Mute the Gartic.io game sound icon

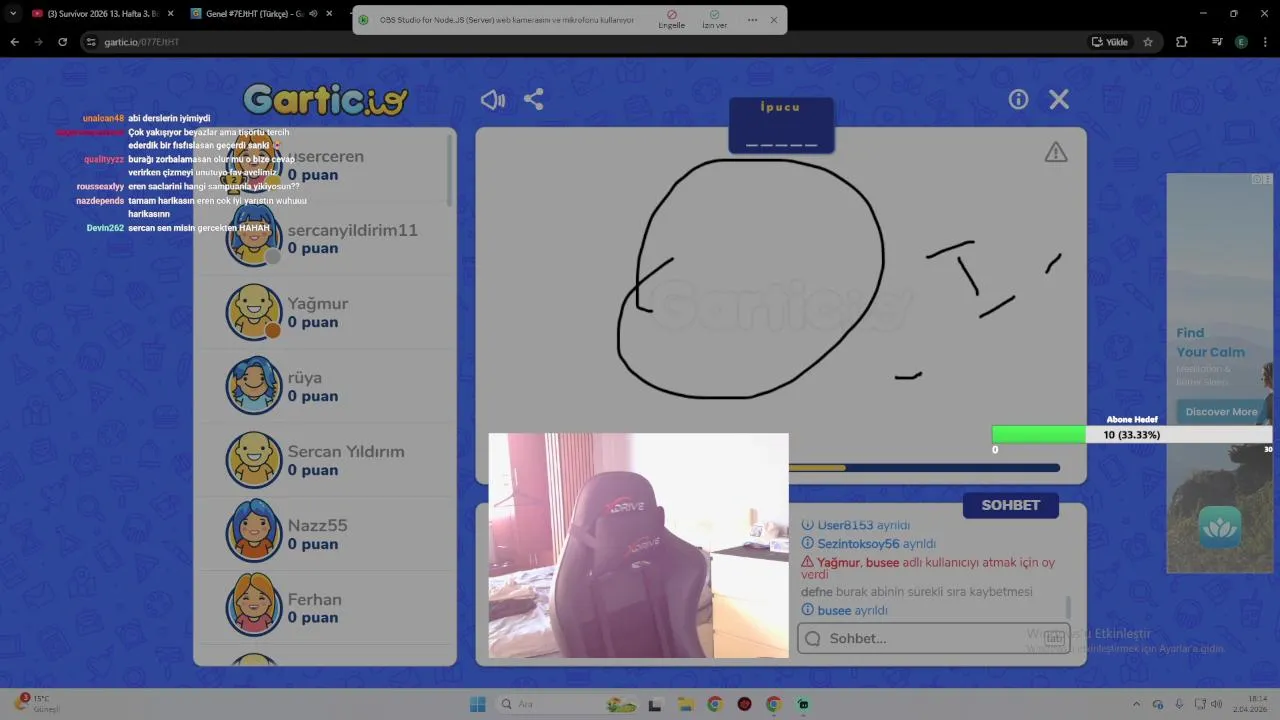point(492,100)
